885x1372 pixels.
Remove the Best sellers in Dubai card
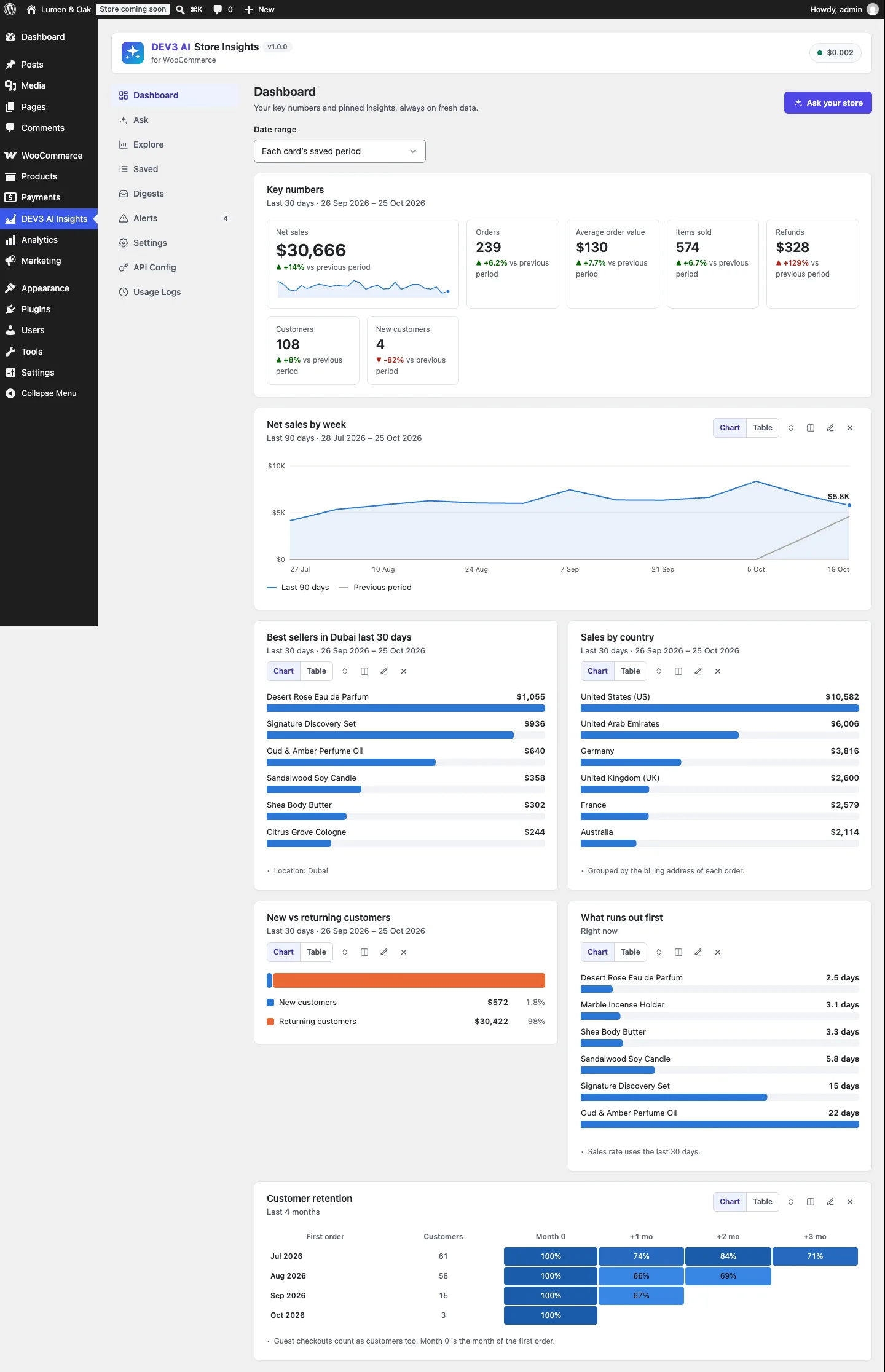tap(404, 671)
